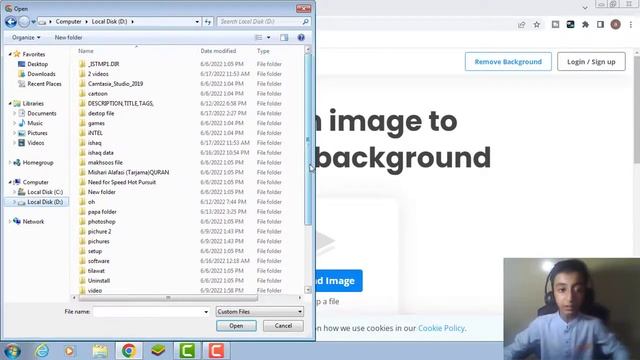Screen dimensions: 640x360
Task: Open the File name combo dropdown
Action: coord(206,312)
